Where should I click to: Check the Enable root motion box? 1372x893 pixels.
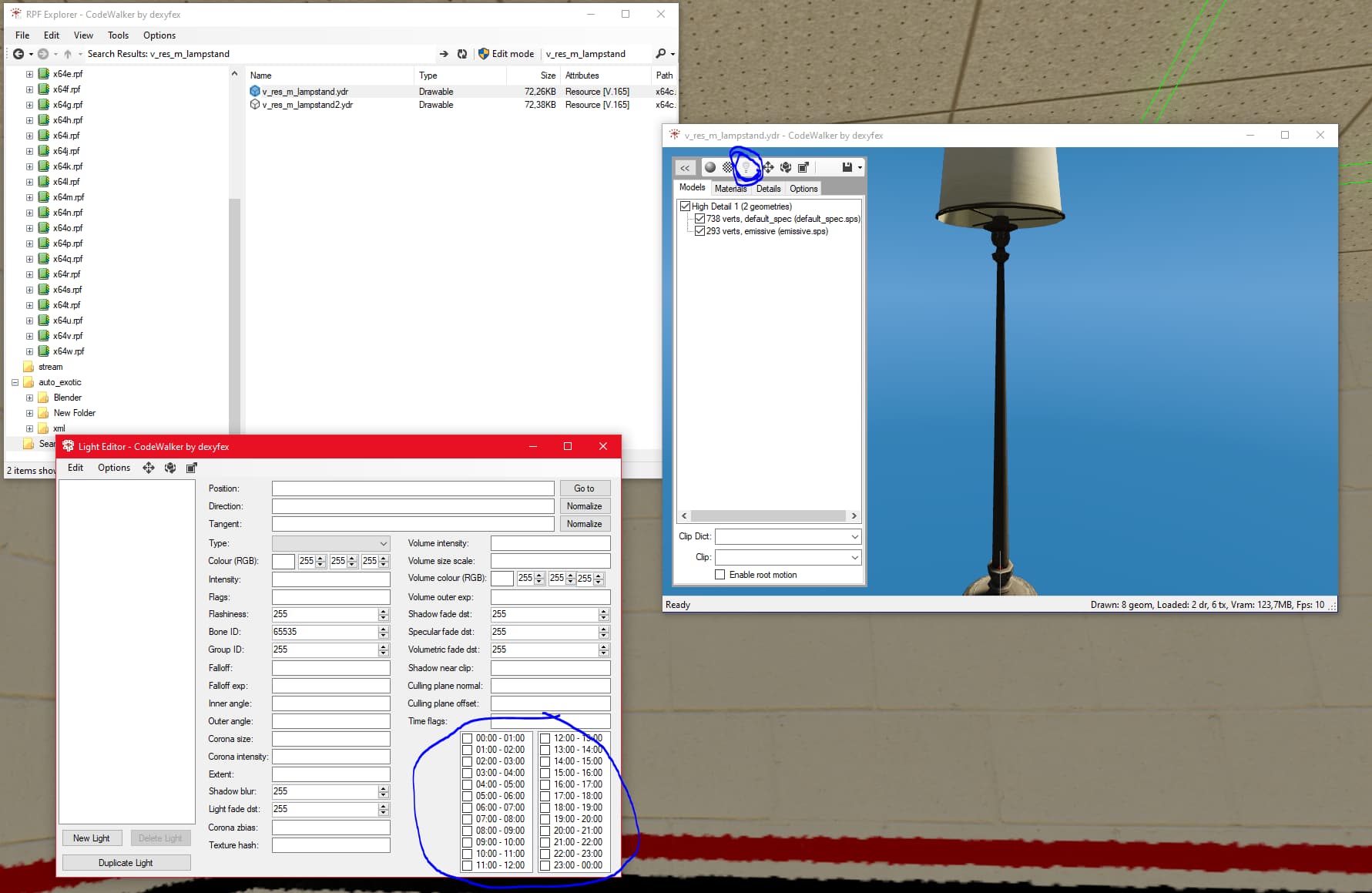(720, 575)
